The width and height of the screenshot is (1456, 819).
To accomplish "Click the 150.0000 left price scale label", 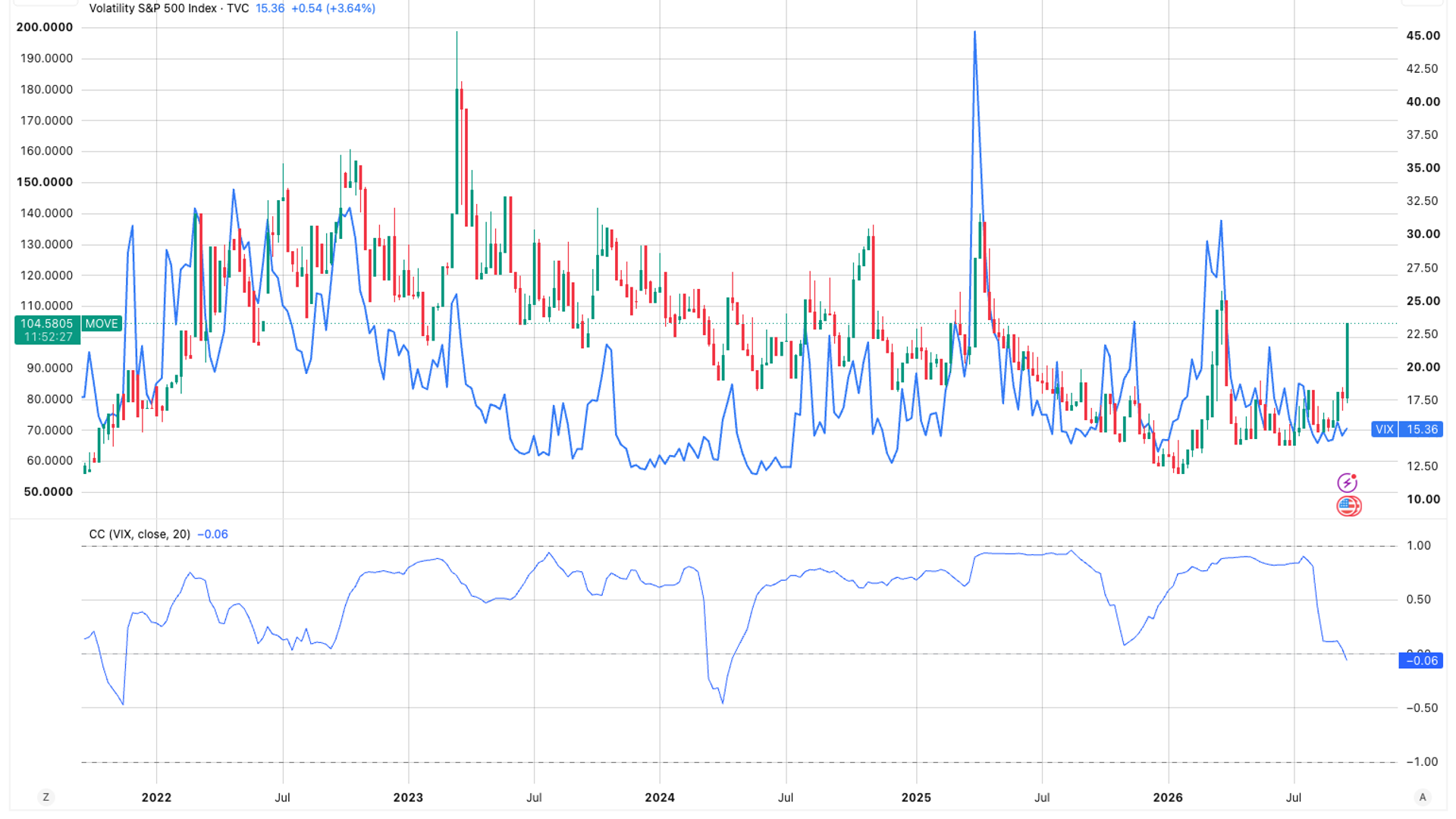I will point(45,182).
